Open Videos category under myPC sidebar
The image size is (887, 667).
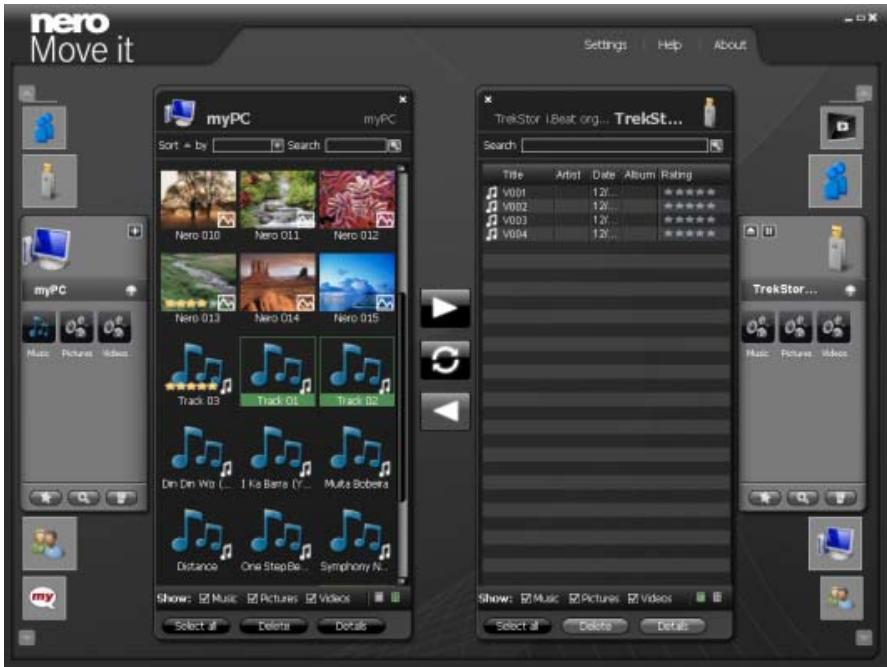click(115, 327)
